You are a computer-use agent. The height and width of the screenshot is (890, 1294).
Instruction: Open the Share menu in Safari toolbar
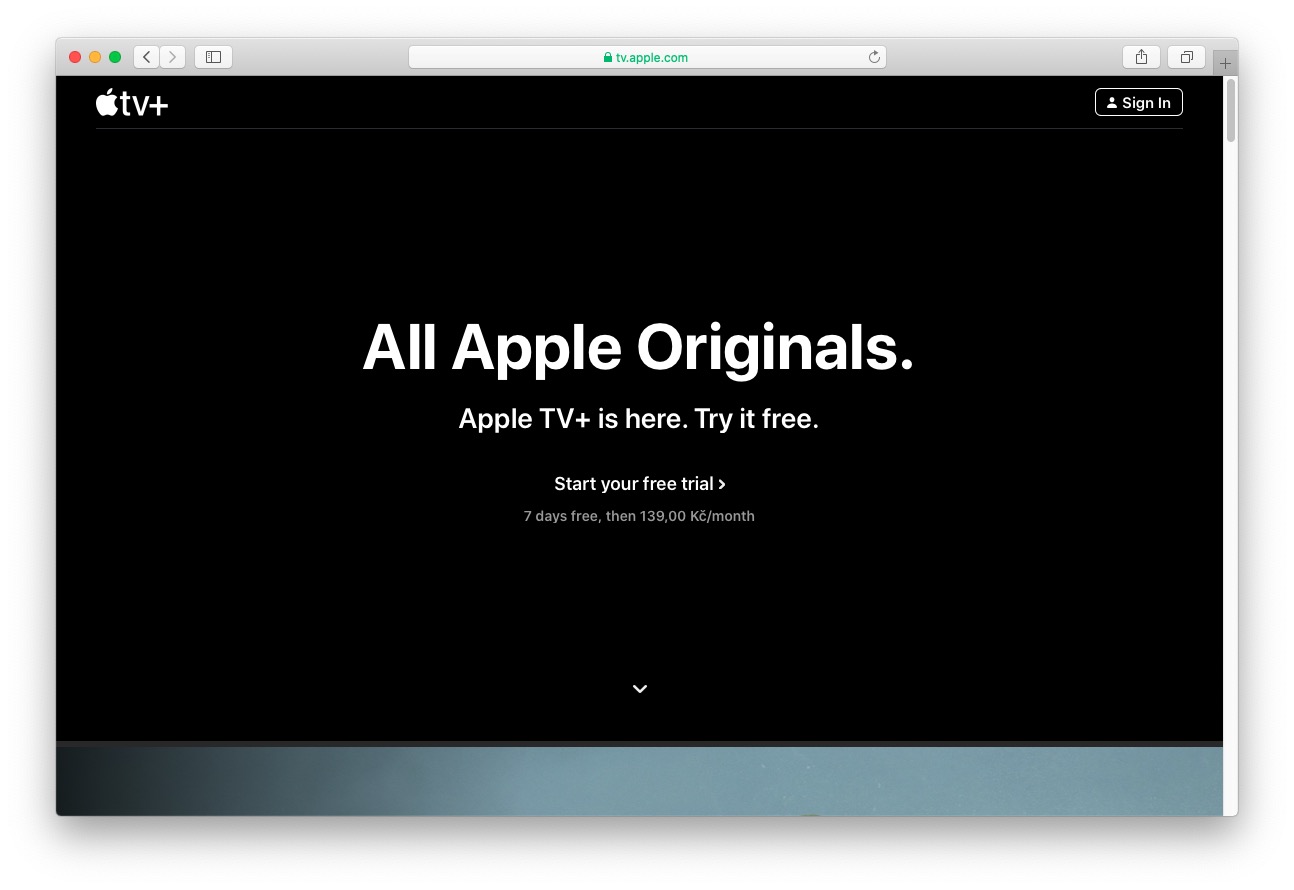1141,57
